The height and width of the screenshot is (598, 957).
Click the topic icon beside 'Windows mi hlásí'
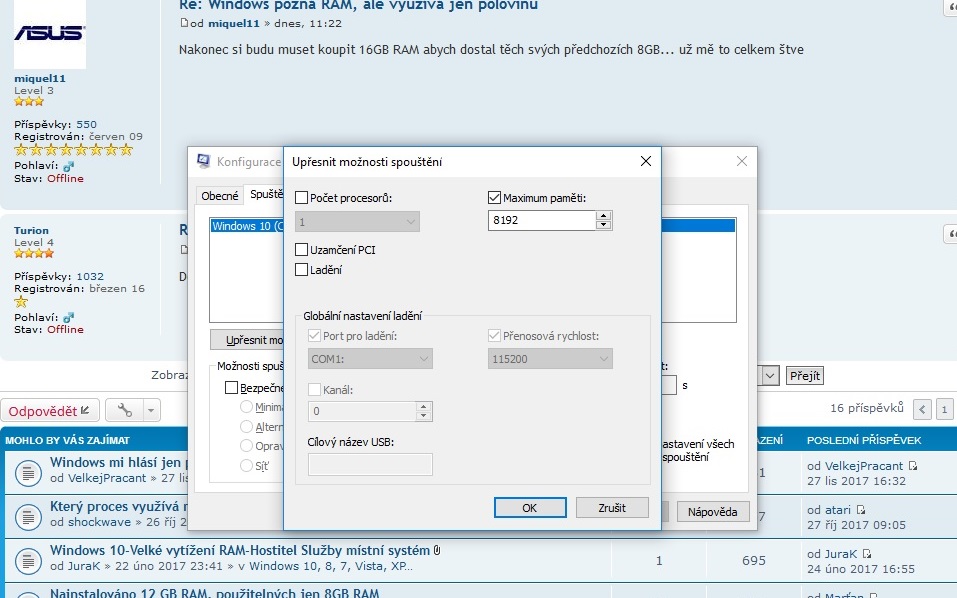pyautogui.click(x=25, y=470)
